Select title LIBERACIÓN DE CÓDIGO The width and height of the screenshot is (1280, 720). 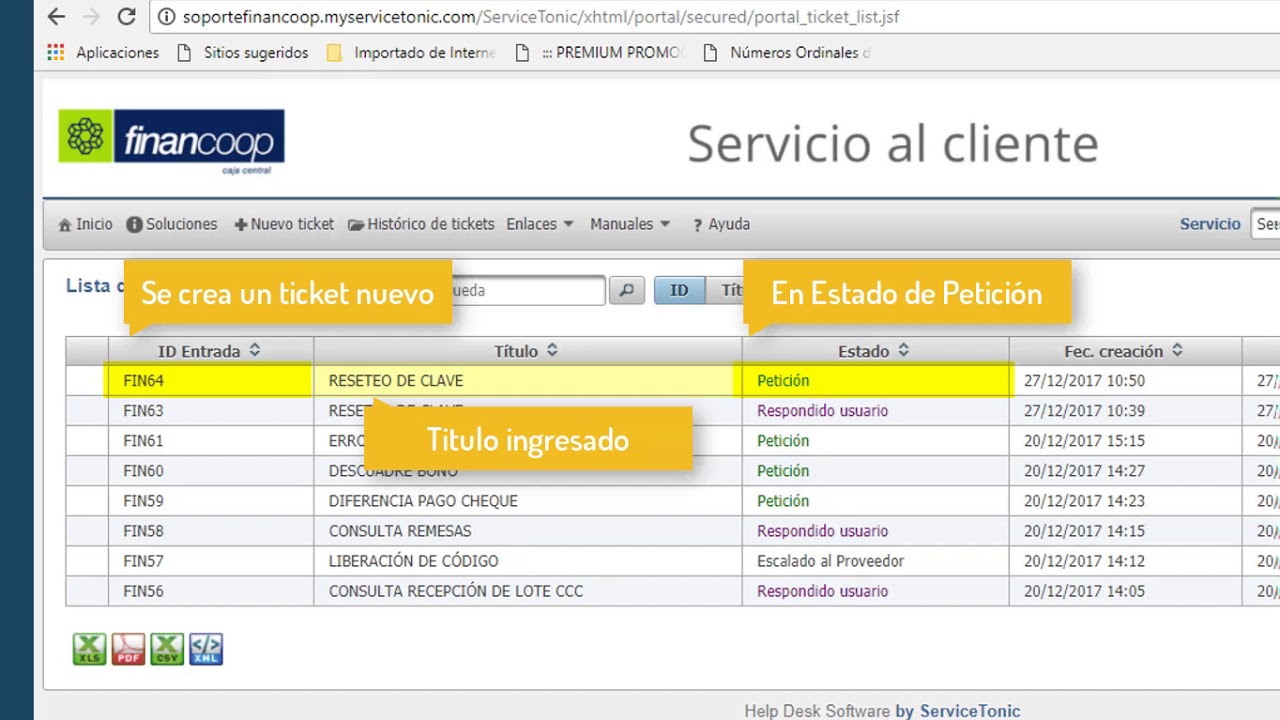413,561
